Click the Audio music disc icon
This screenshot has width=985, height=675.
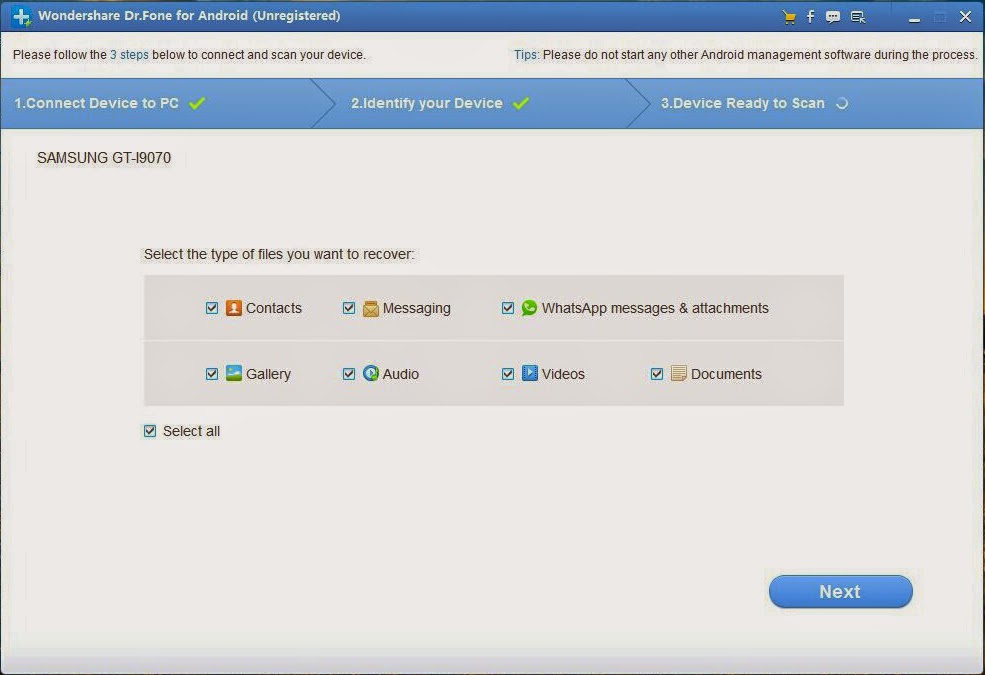[x=371, y=373]
